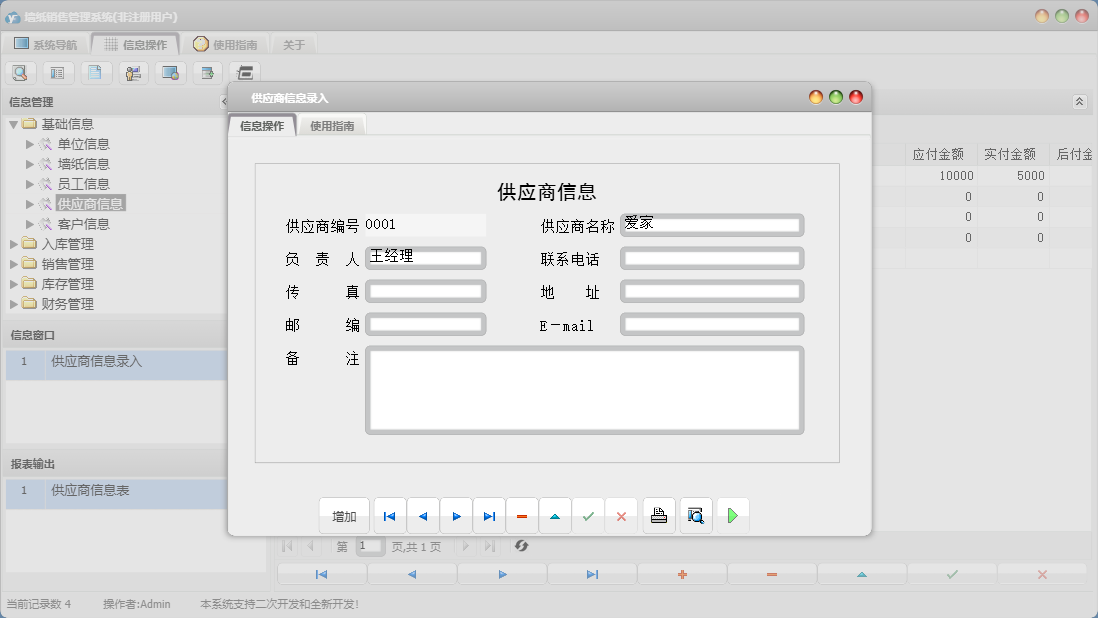Screen dimensions: 1098x618
Task: Delete the current record with the red minus
Action: [522, 515]
